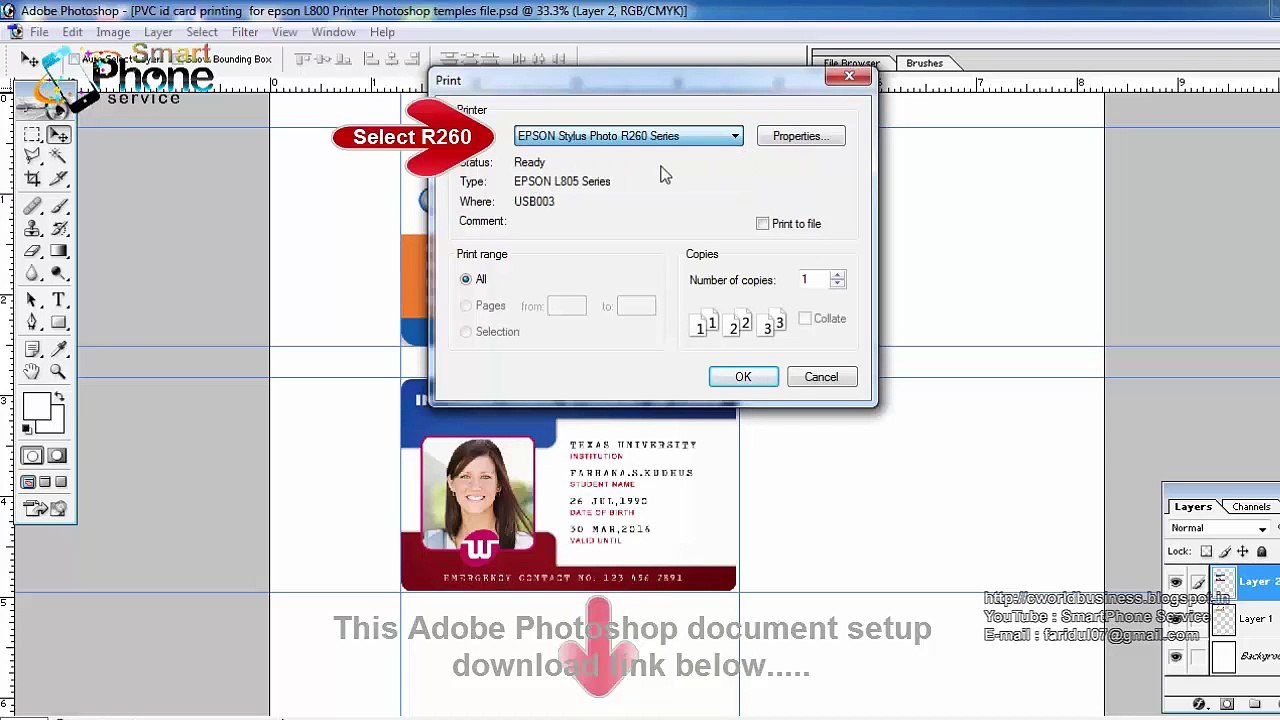1280x720 pixels.
Task: Click the number of copies field
Action: pyautogui.click(x=813, y=280)
